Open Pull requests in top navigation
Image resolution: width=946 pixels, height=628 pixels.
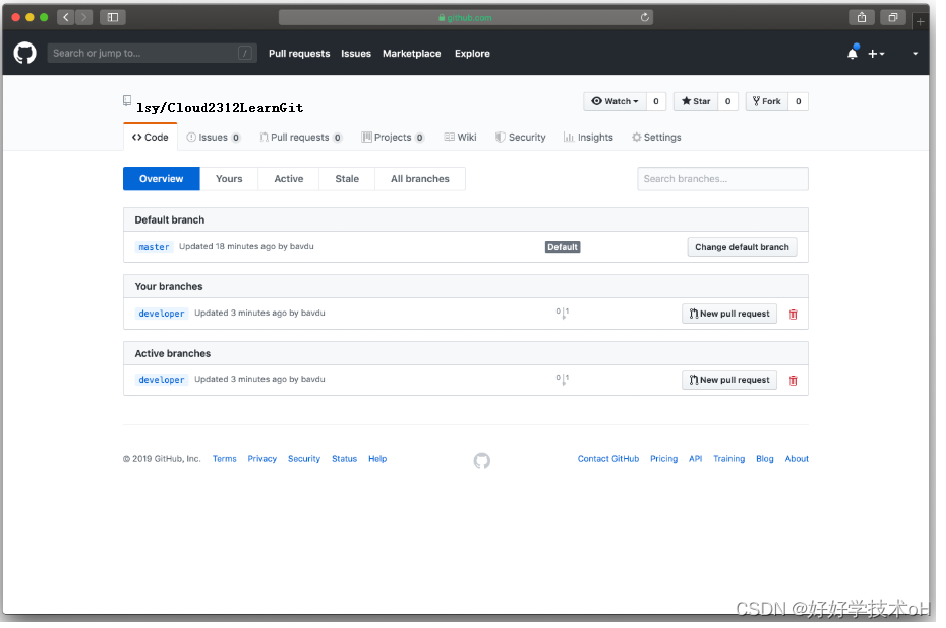[299, 54]
